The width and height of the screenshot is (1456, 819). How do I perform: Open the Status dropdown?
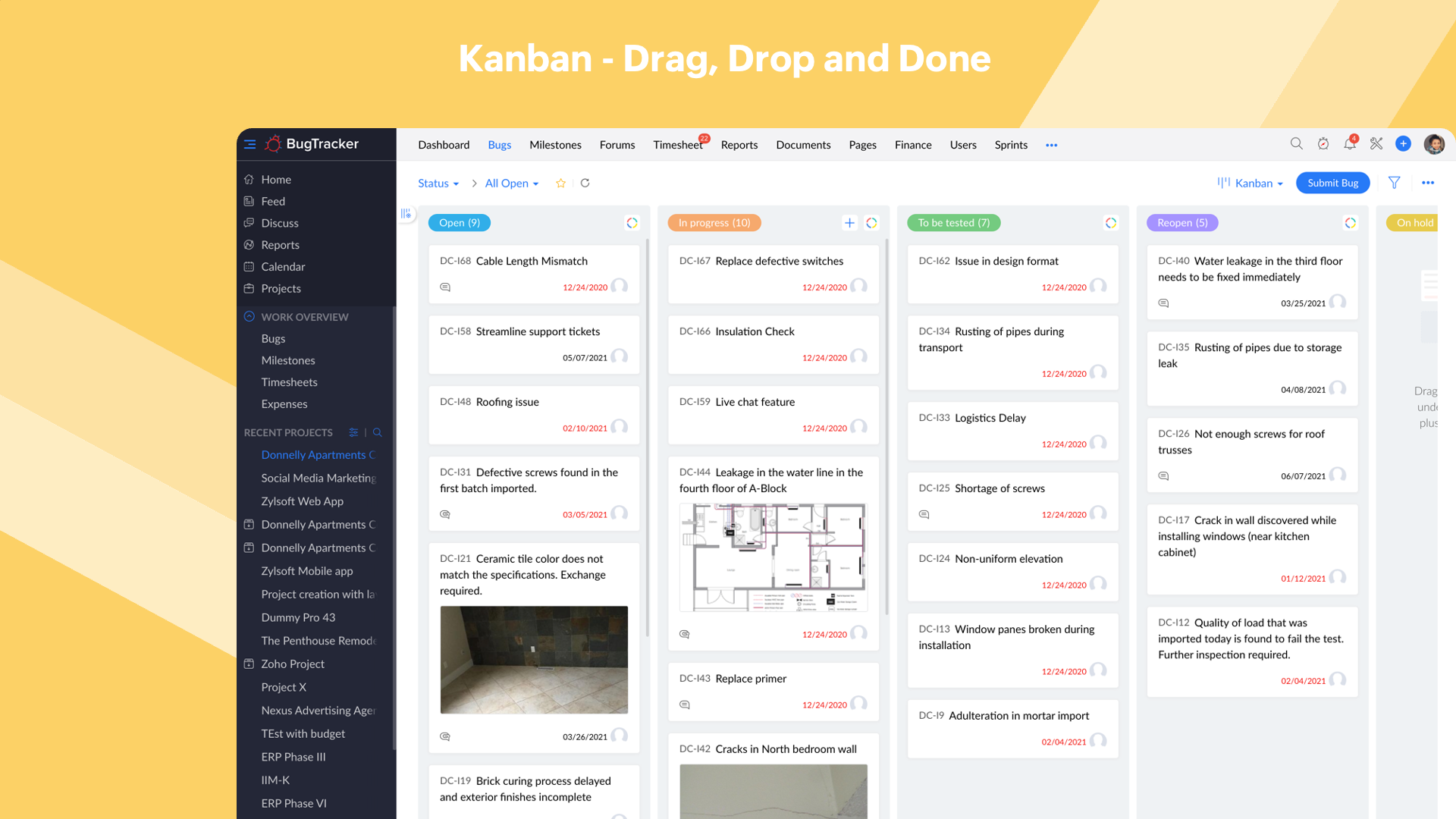[x=438, y=183]
